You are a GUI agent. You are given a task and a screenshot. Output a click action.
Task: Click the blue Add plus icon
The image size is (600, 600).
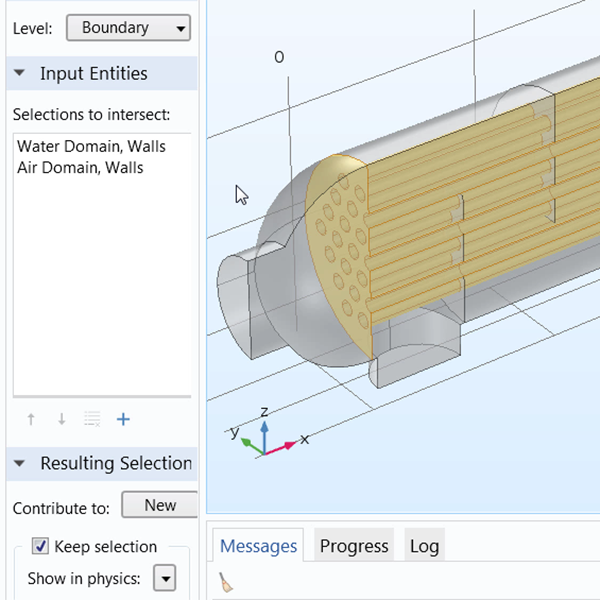[x=123, y=420]
